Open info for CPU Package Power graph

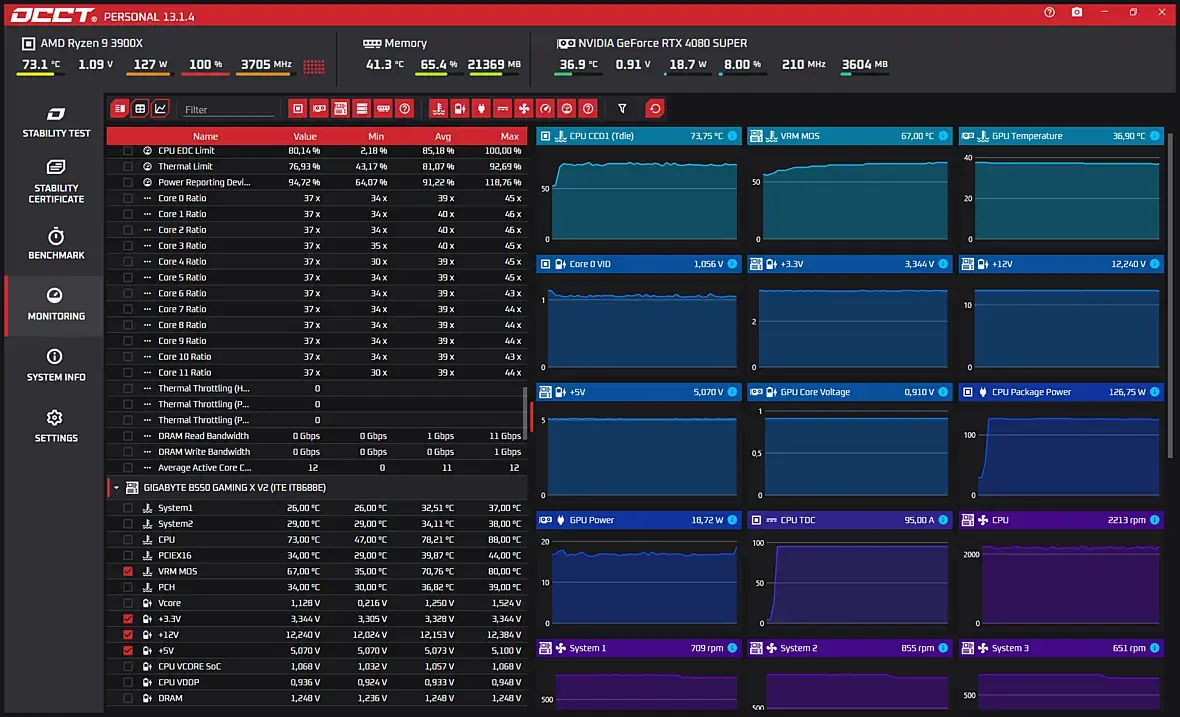pos(1154,392)
